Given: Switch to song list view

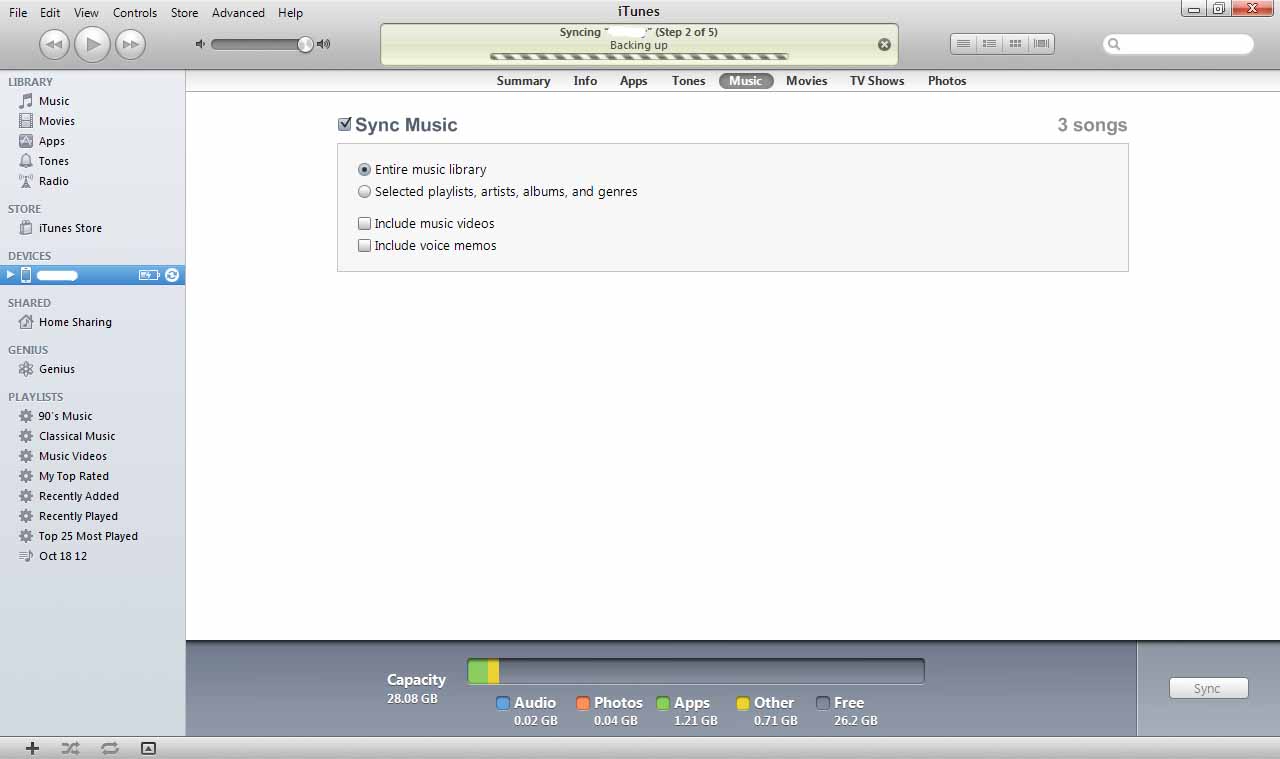Looking at the screenshot, I should pyautogui.click(x=963, y=44).
